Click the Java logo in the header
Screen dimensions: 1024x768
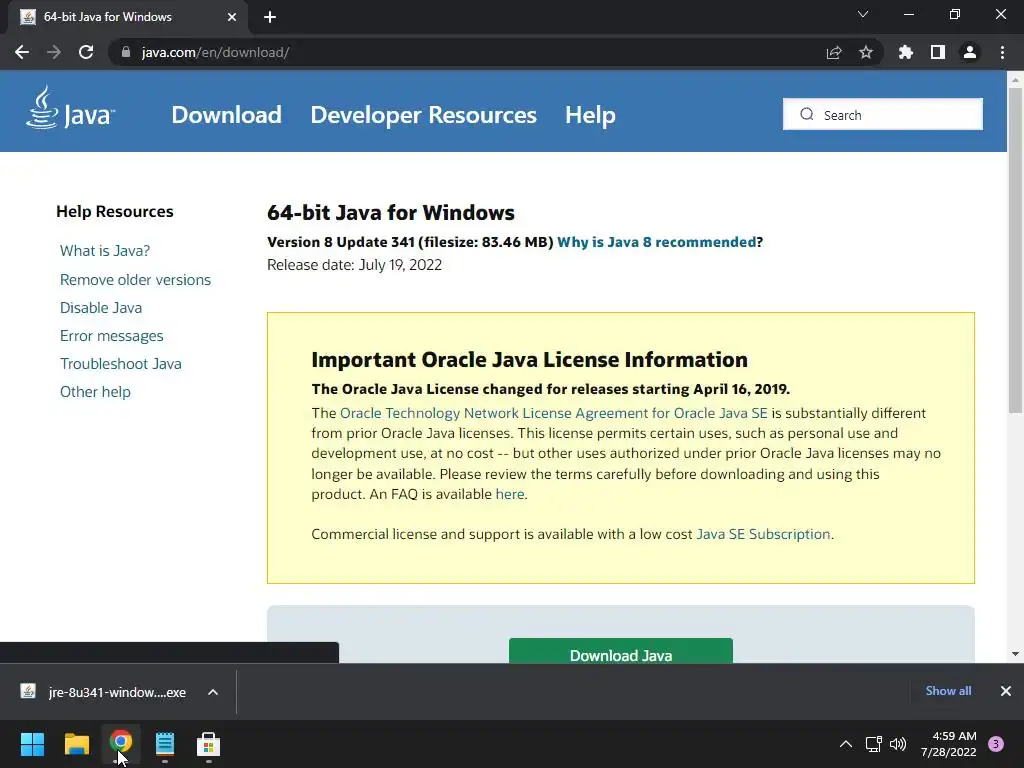click(71, 108)
